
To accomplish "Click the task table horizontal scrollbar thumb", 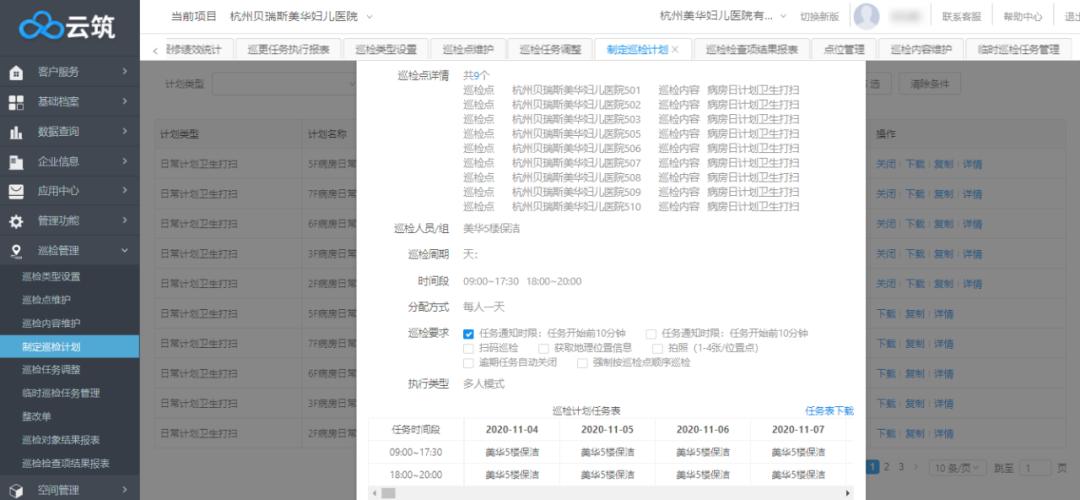I will tap(388, 493).
